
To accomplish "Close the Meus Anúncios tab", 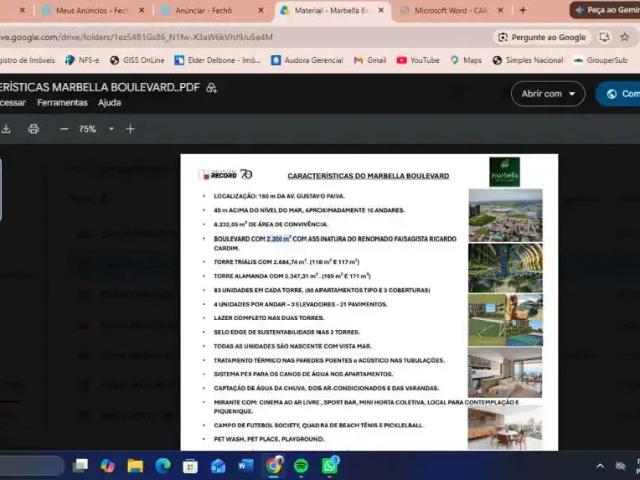I will pos(141,11).
